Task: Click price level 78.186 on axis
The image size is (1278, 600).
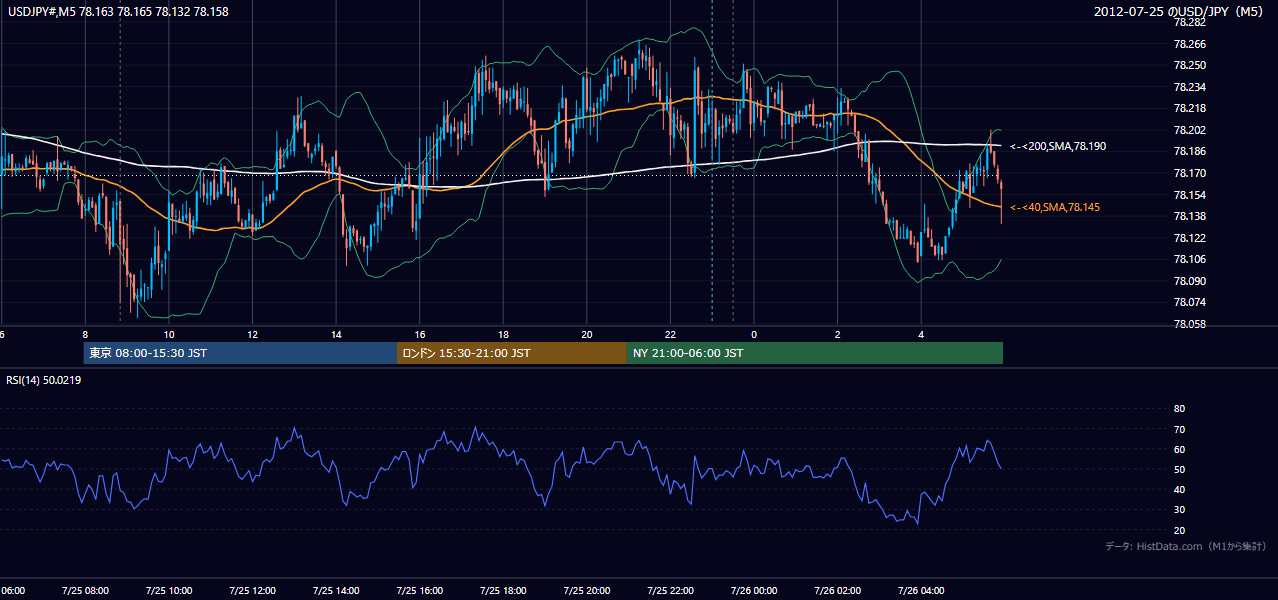Action: 1191,151
